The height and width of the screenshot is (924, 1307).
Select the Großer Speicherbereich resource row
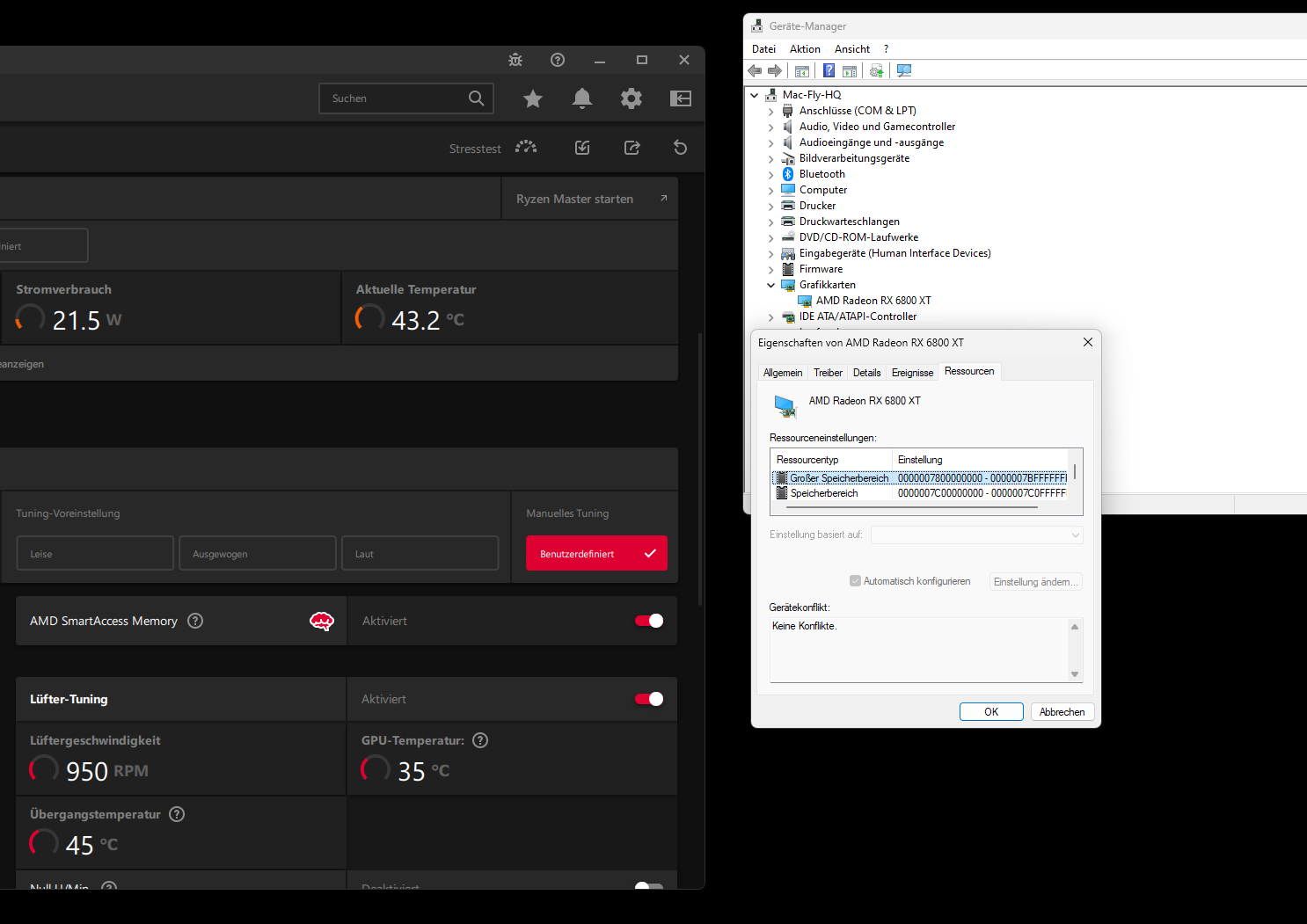[920, 478]
